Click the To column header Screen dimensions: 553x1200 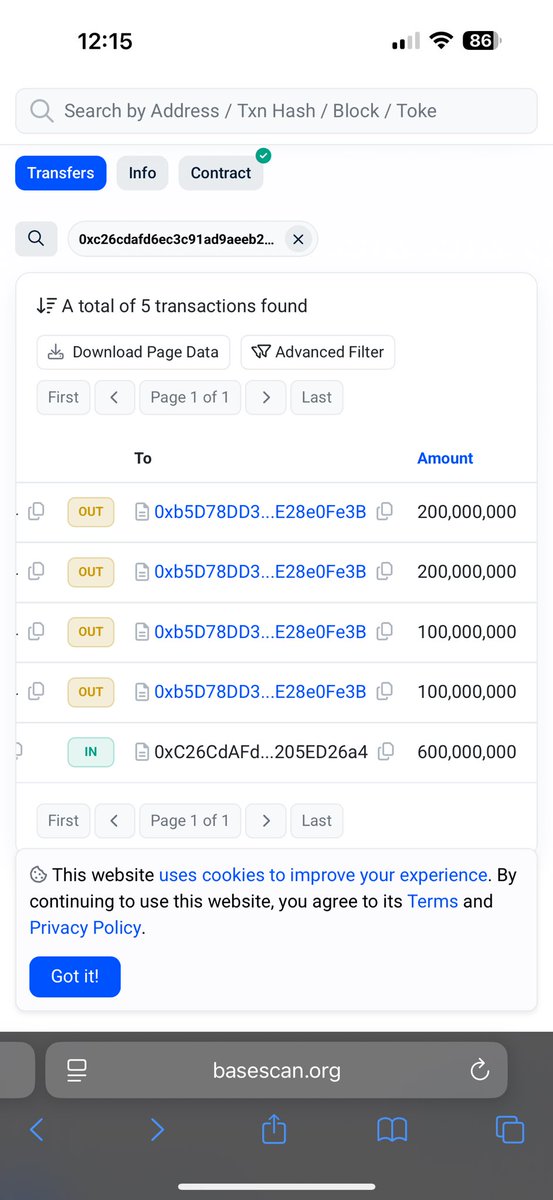coord(143,458)
